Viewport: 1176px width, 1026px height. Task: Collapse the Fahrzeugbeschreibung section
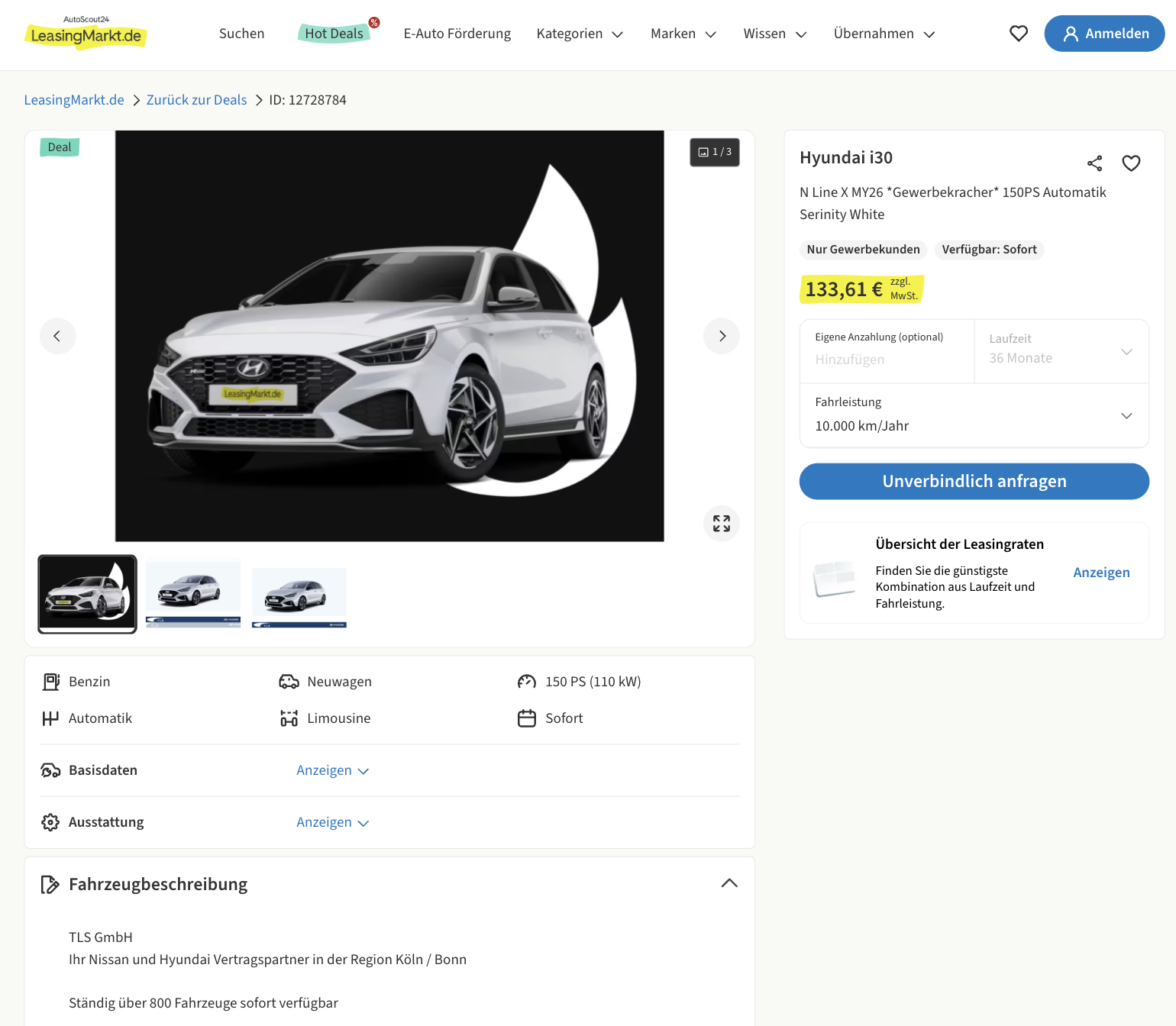[729, 883]
